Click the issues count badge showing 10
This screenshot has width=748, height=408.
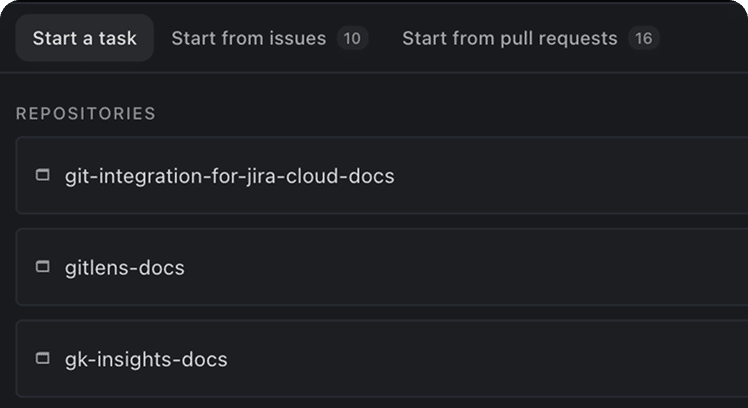point(352,38)
